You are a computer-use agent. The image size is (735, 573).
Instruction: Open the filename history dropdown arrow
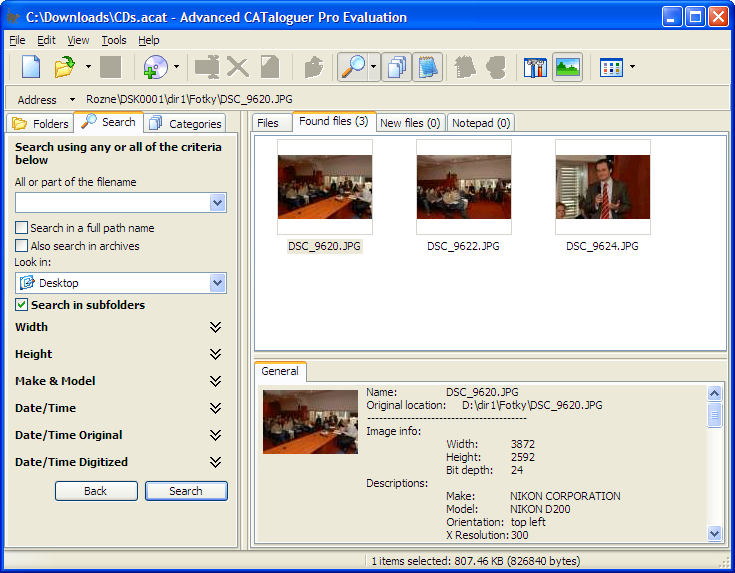(x=218, y=203)
